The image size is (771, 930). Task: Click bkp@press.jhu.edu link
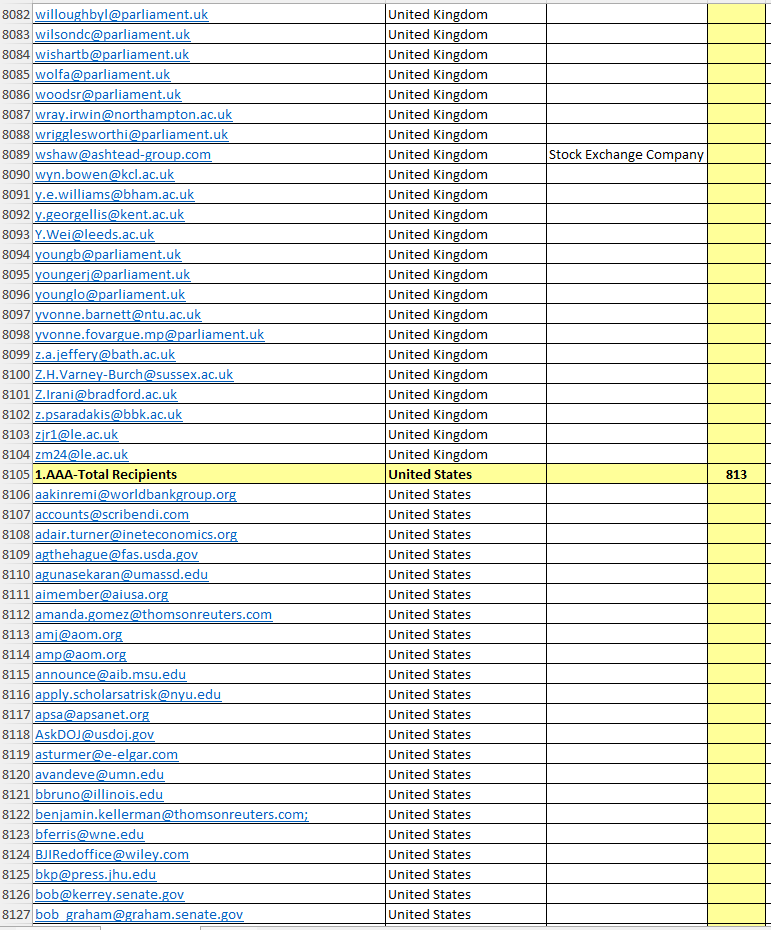[95, 875]
